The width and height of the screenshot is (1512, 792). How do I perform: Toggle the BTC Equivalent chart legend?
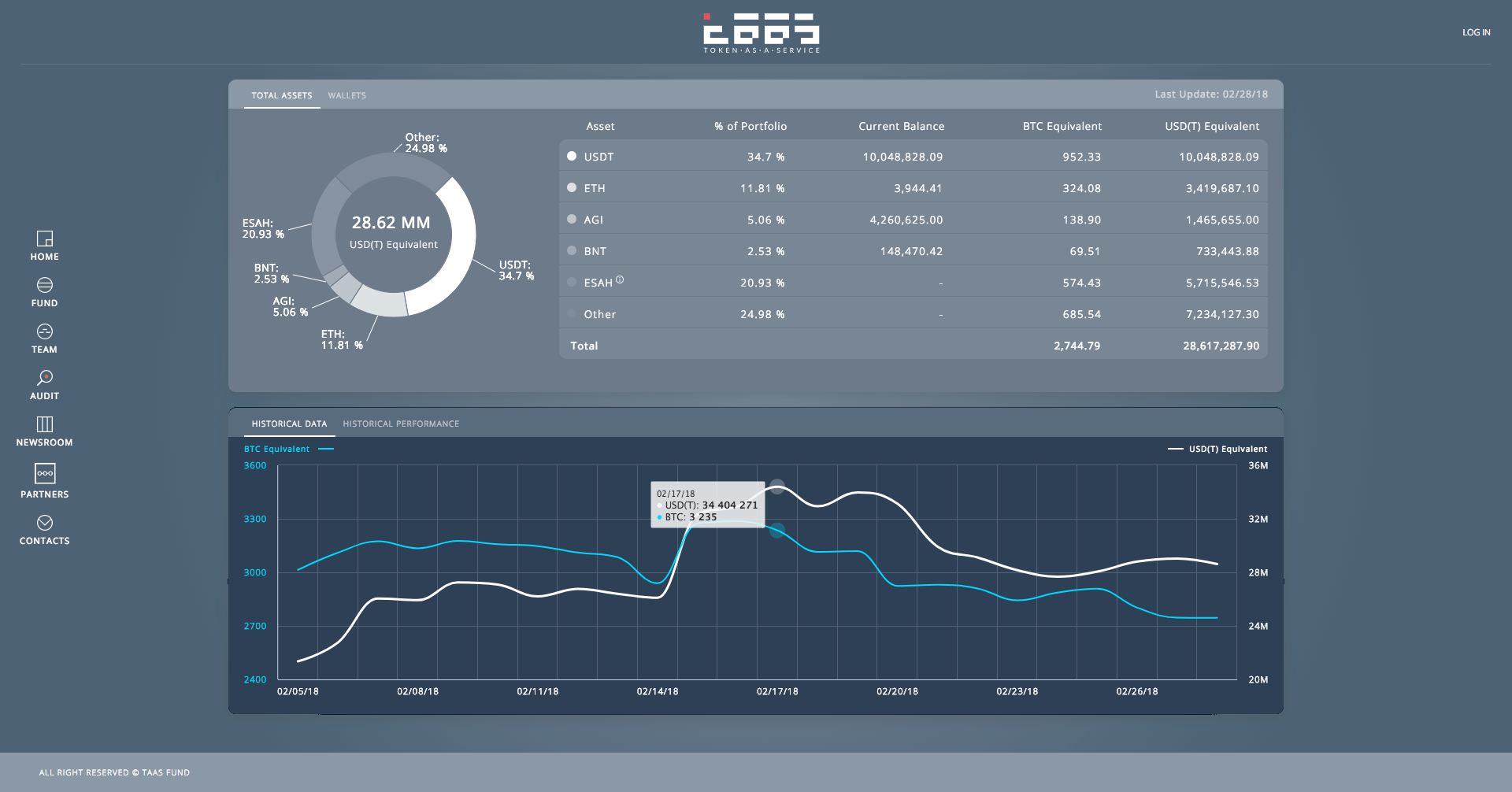coord(289,449)
